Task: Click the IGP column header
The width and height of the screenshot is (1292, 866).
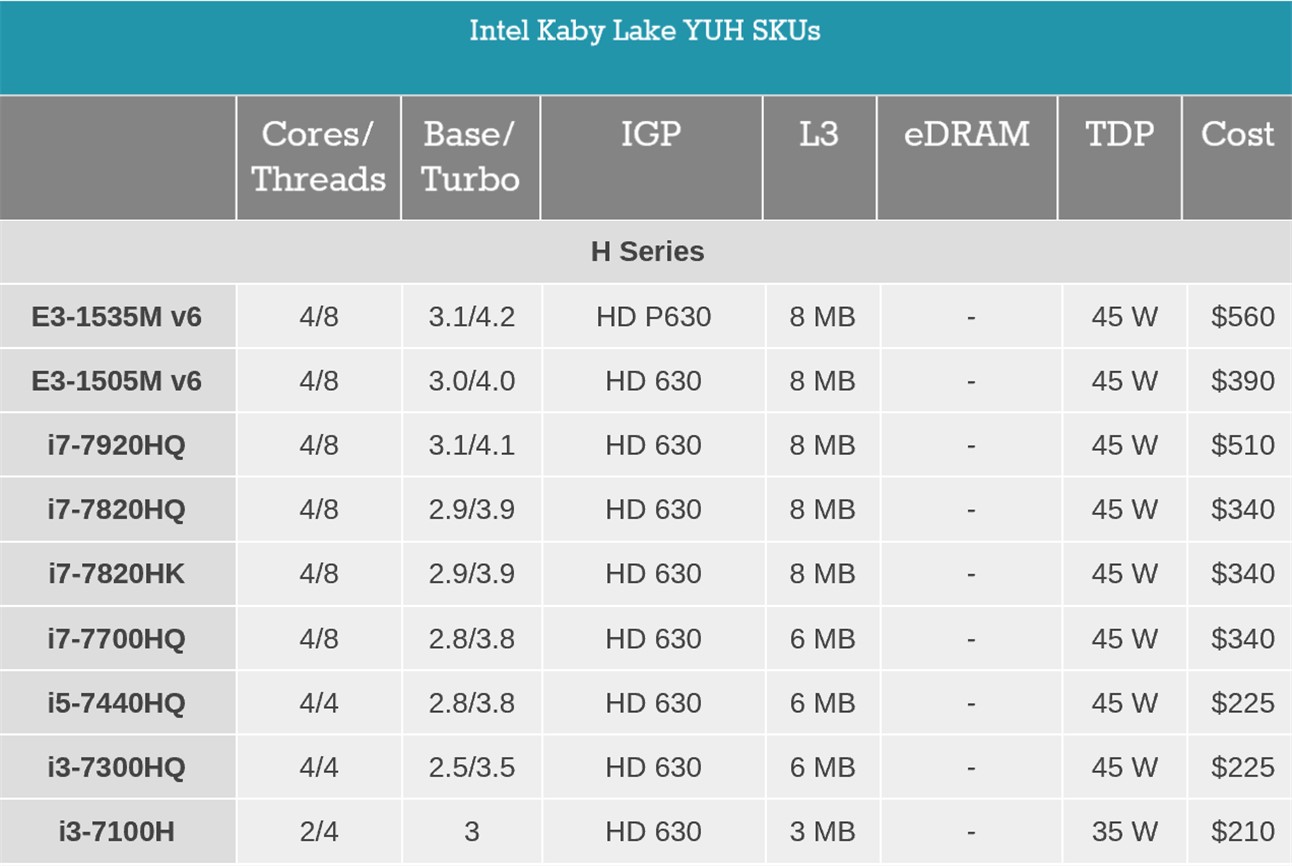Action: (651, 157)
